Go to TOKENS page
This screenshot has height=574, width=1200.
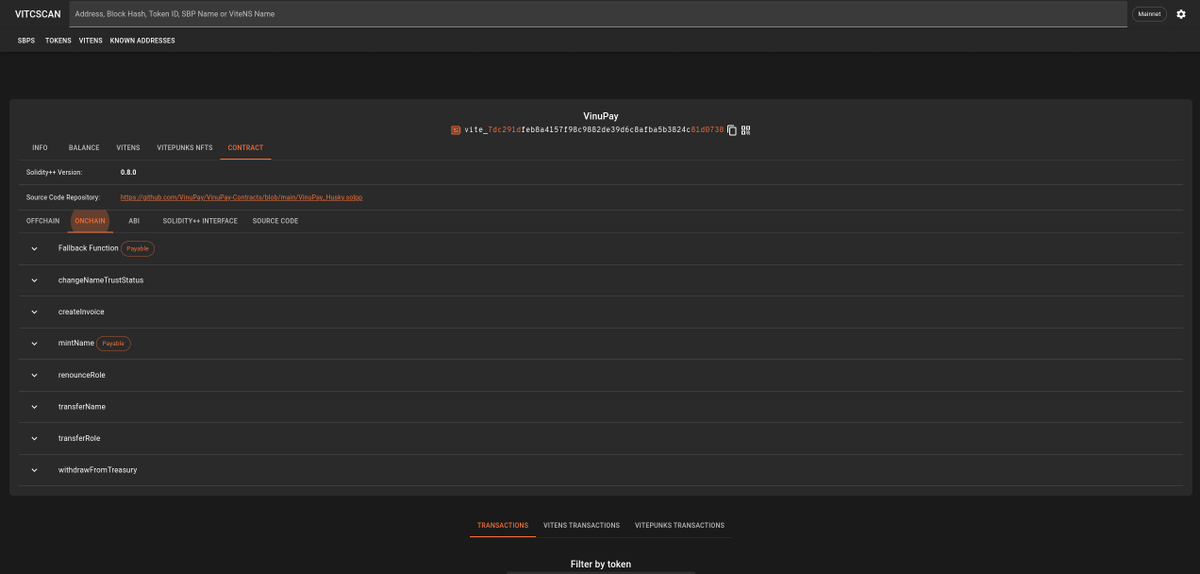[x=58, y=40]
